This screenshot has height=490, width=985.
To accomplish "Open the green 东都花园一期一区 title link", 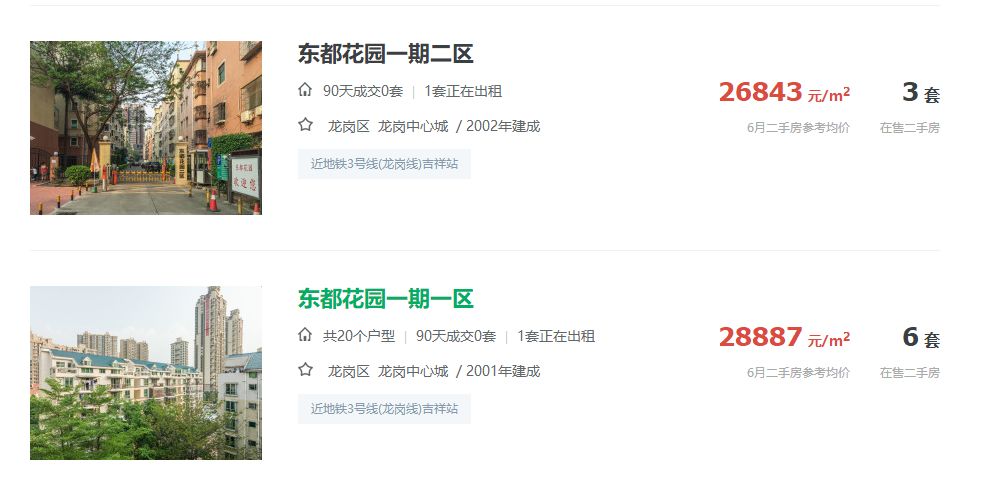I will [x=385, y=299].
